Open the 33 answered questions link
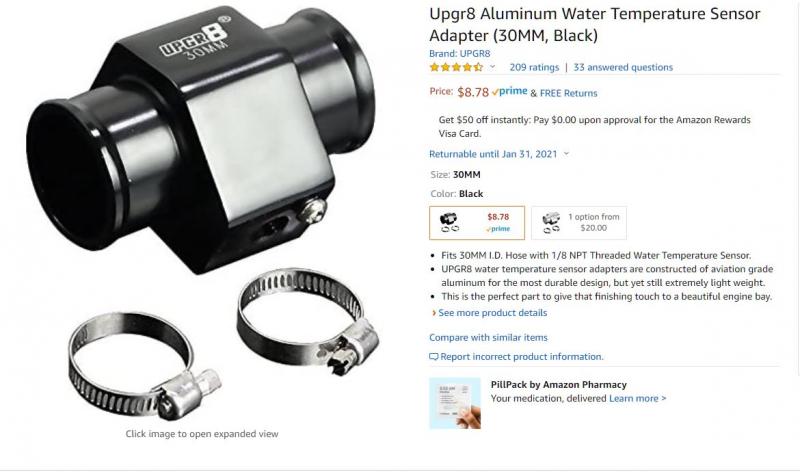This screenshot has width=800, height=472. (x=623, y=67)
